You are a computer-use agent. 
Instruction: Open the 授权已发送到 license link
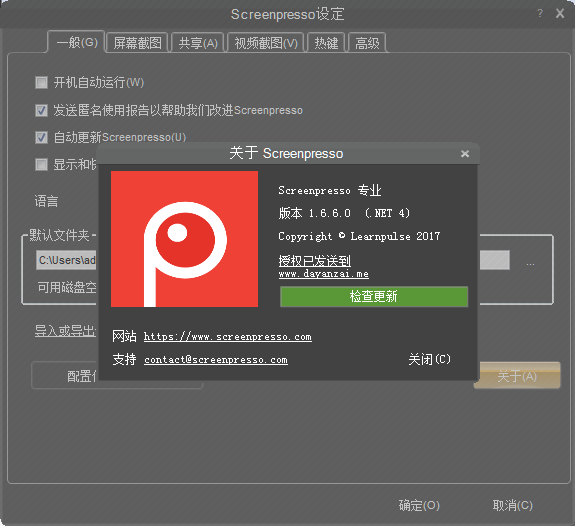pyautogui.click(x=315, y=260)
